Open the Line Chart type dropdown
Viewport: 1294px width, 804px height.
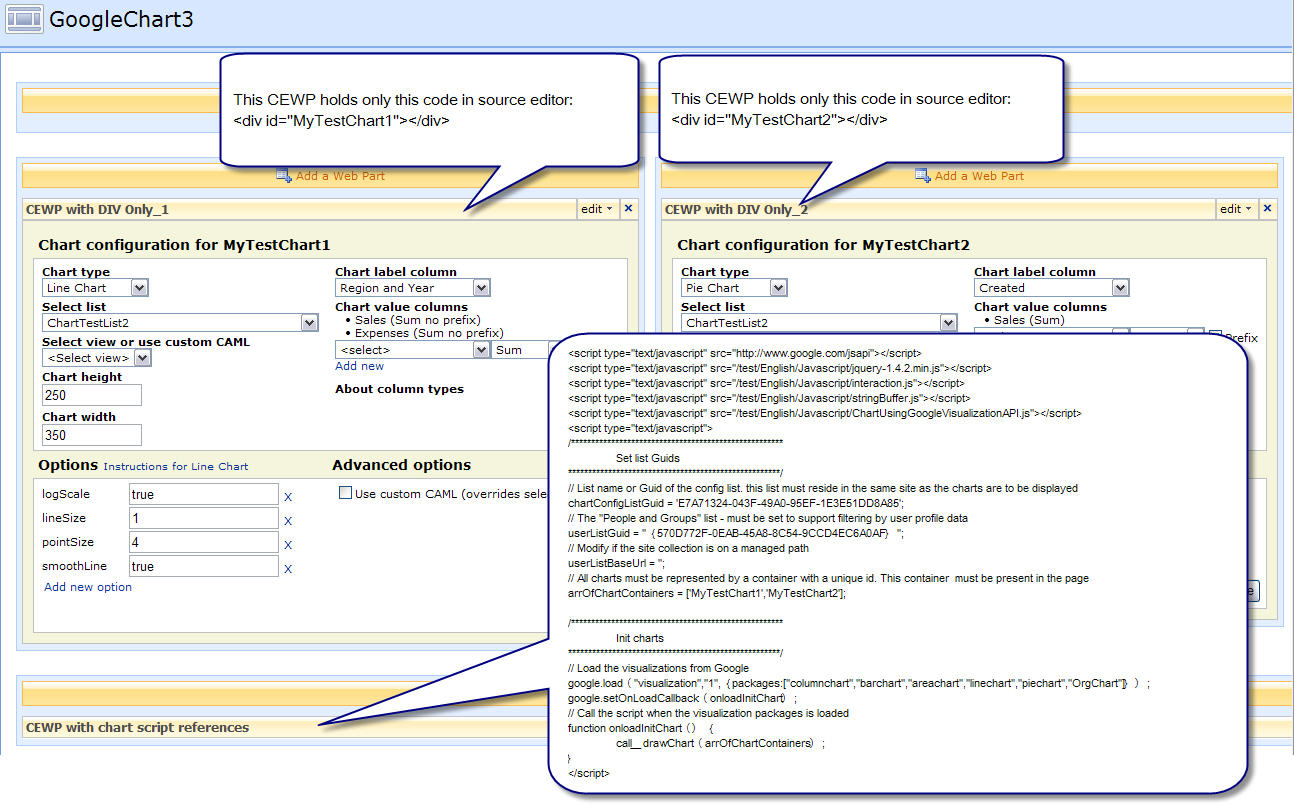[139, 288]
